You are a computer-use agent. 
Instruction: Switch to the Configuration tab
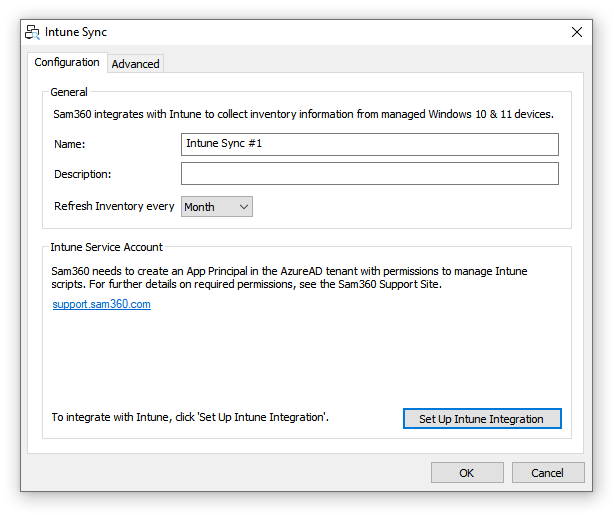tap(67, 62)
